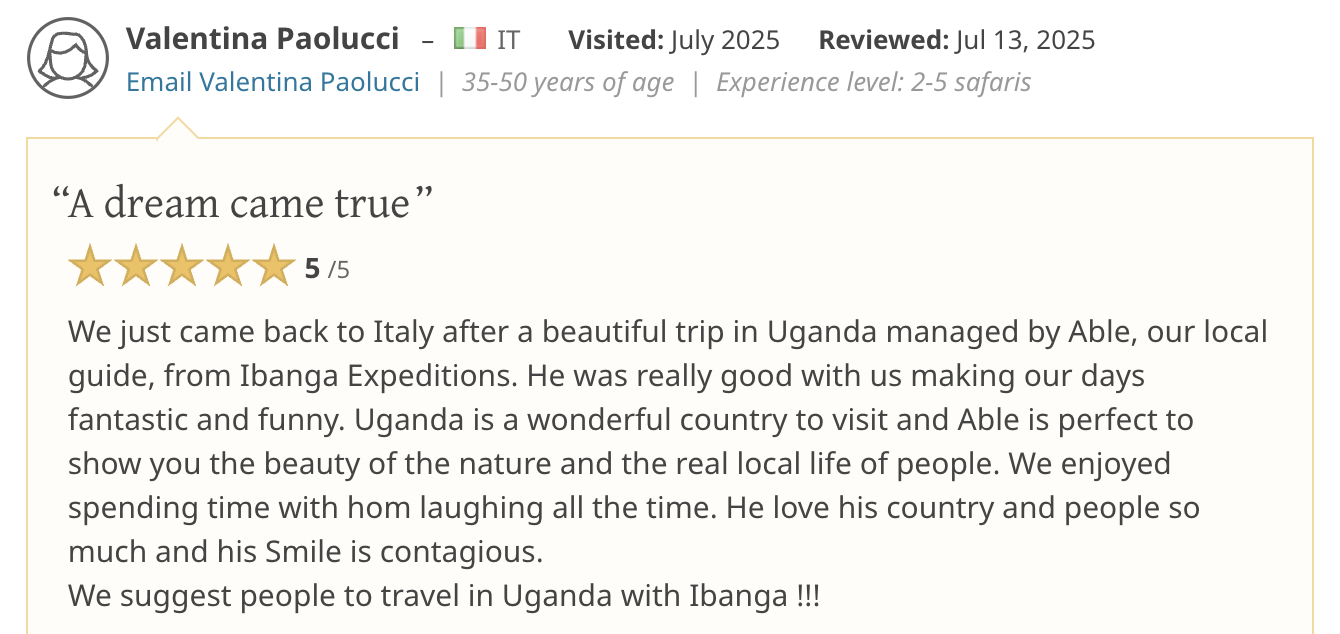This screenshot has width=1340, height=634.
Task: Click the review's first line about Uganda trip
Action: tap(667, 331)
